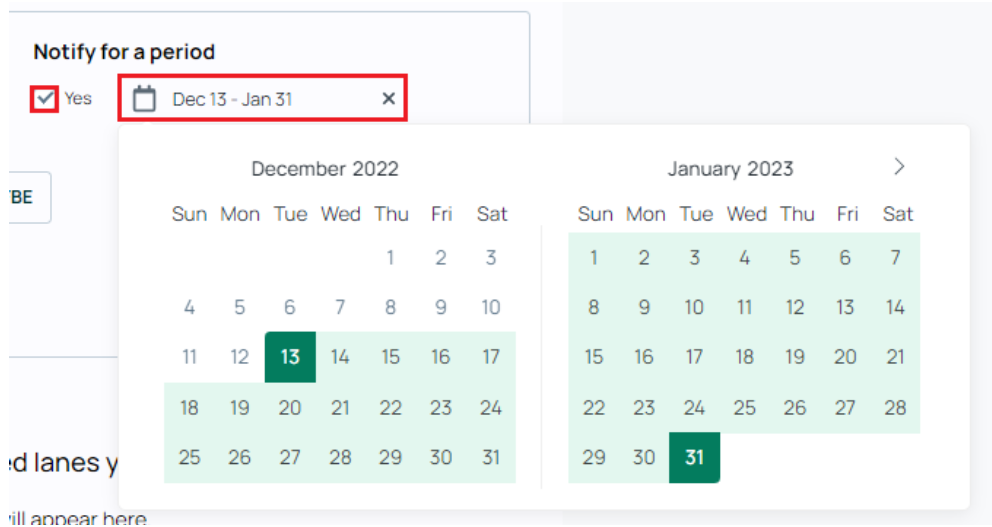
Task: Select December 13 start date
Action: coord(290,357)
